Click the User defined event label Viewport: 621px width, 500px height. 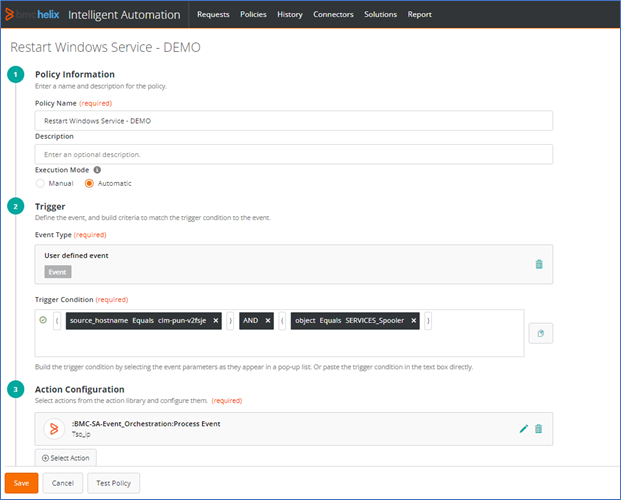(x=76, y=256)
